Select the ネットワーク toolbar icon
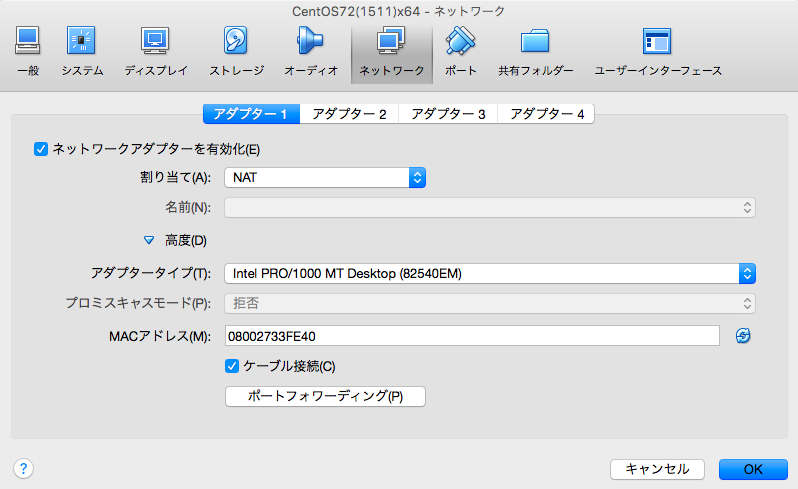 click(x=392, y=53)
